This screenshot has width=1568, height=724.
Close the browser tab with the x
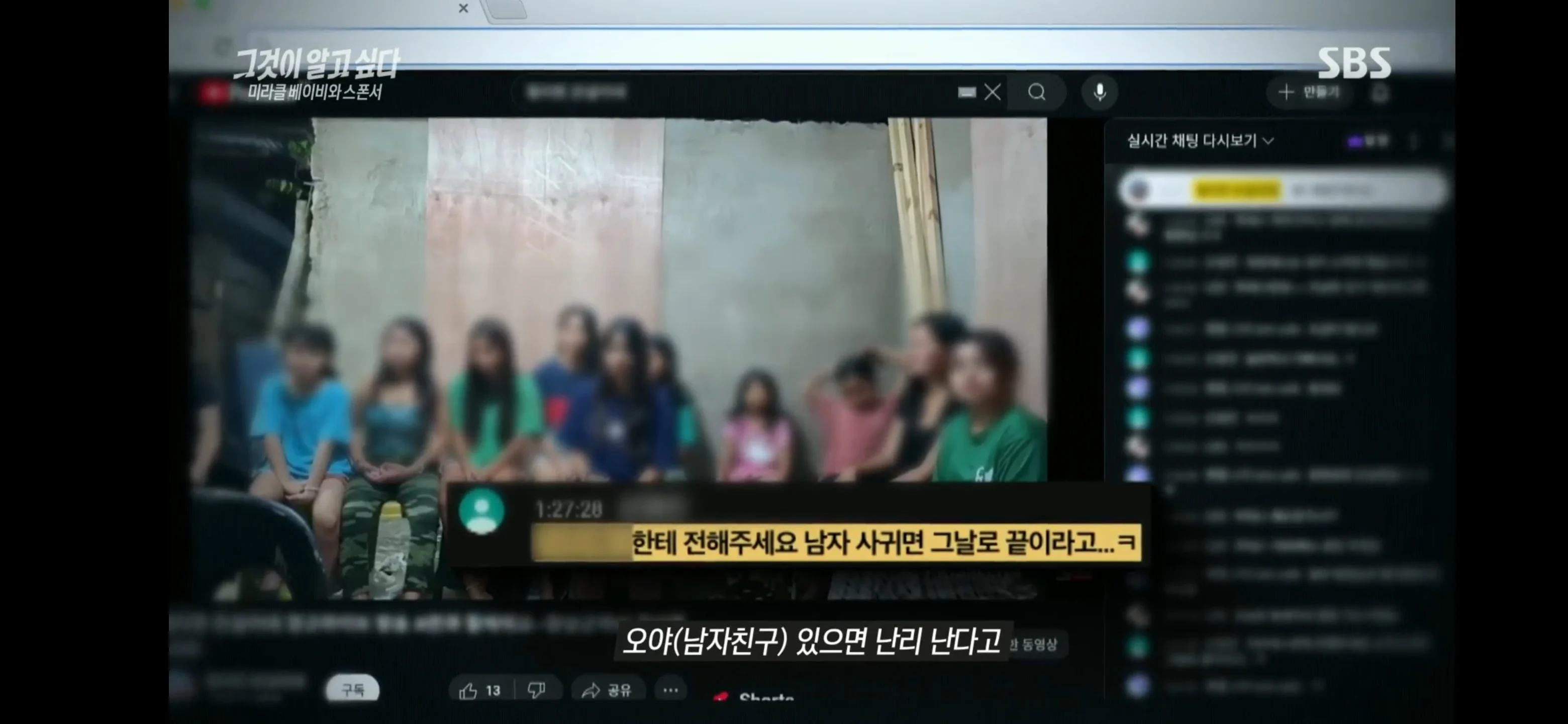pos(463,9)
